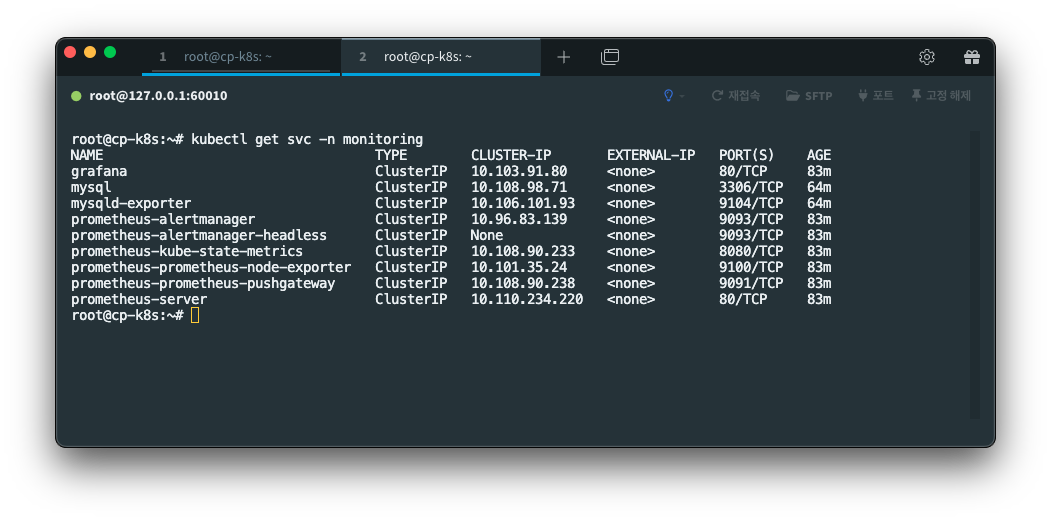Click the mysql service row name

pos(91,188)
